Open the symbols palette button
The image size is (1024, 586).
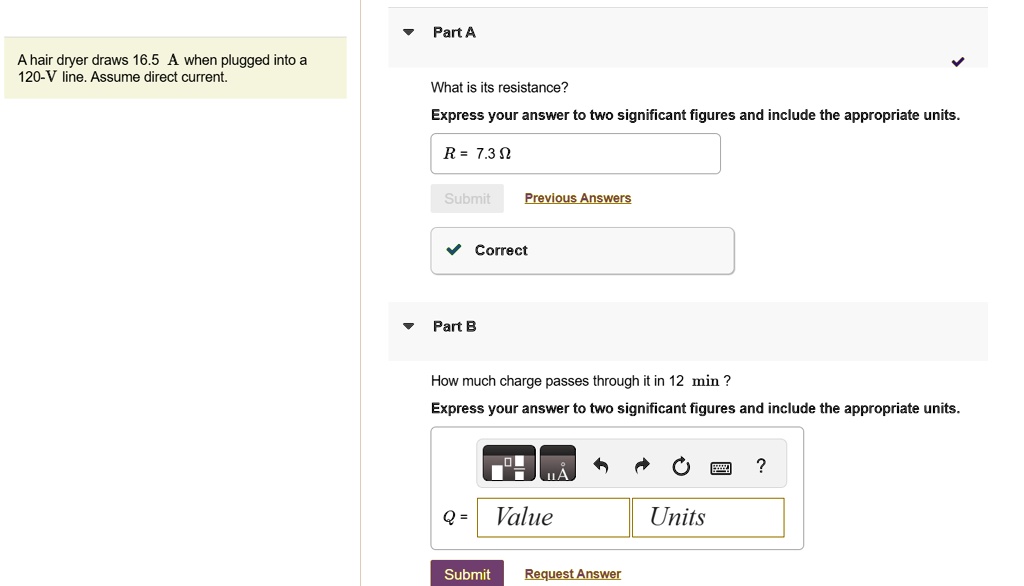click(558, 463)
